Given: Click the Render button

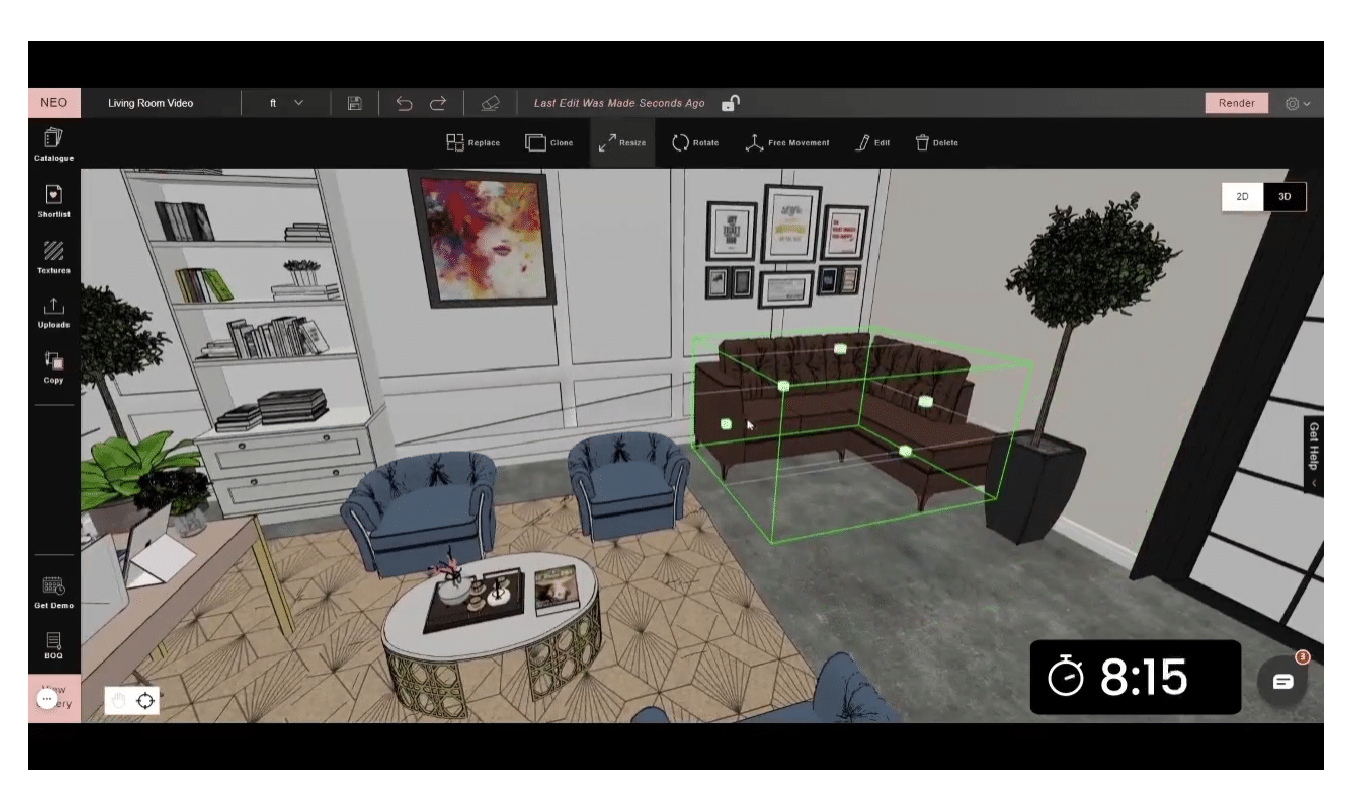Looking at the screenshot, I should tap(1236, 102).
